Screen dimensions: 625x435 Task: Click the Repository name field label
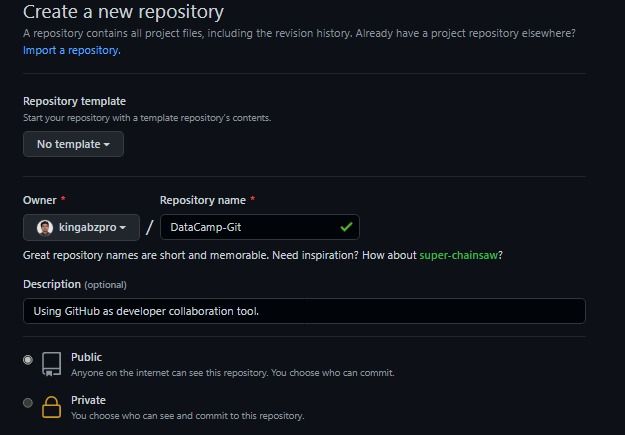click(x=203, y=200)
